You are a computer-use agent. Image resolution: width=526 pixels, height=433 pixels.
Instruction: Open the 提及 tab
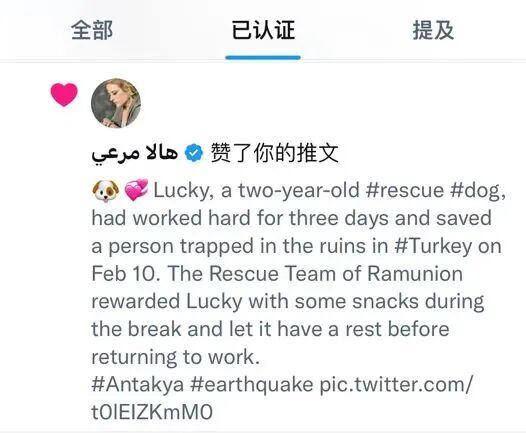[x=433, y=30]
